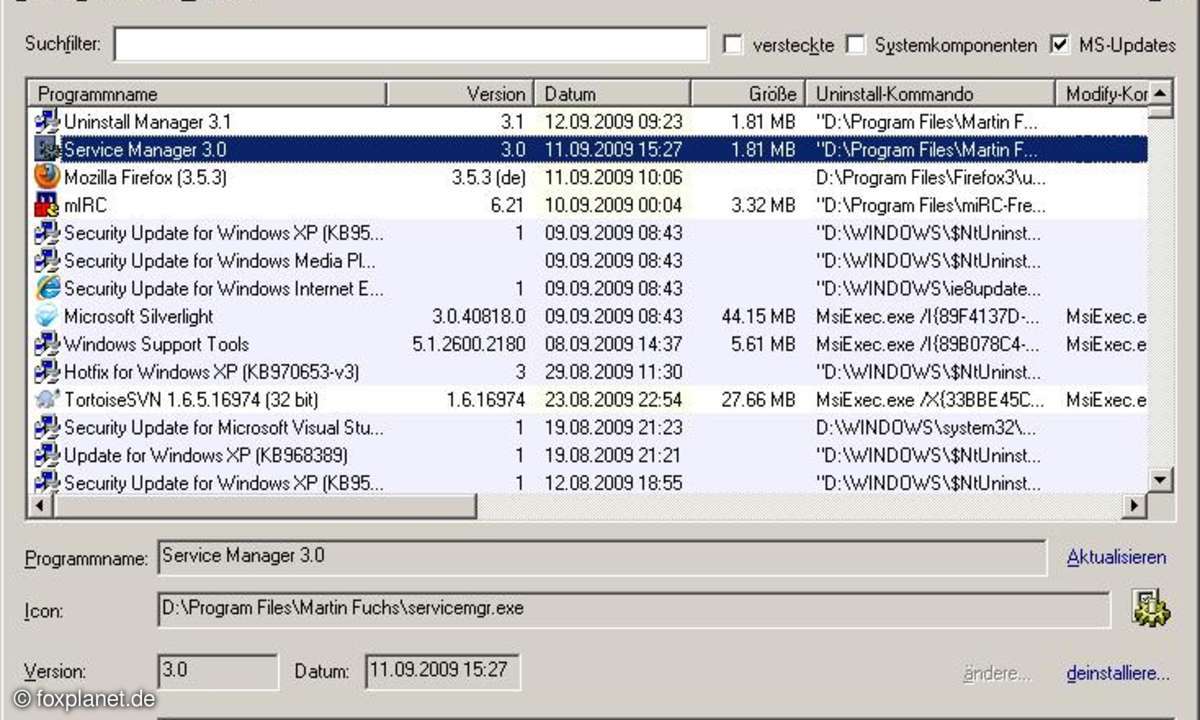Uncheck the MS-Updates checkbox
Screen dimensions: 1200x720
point(1059,45)
